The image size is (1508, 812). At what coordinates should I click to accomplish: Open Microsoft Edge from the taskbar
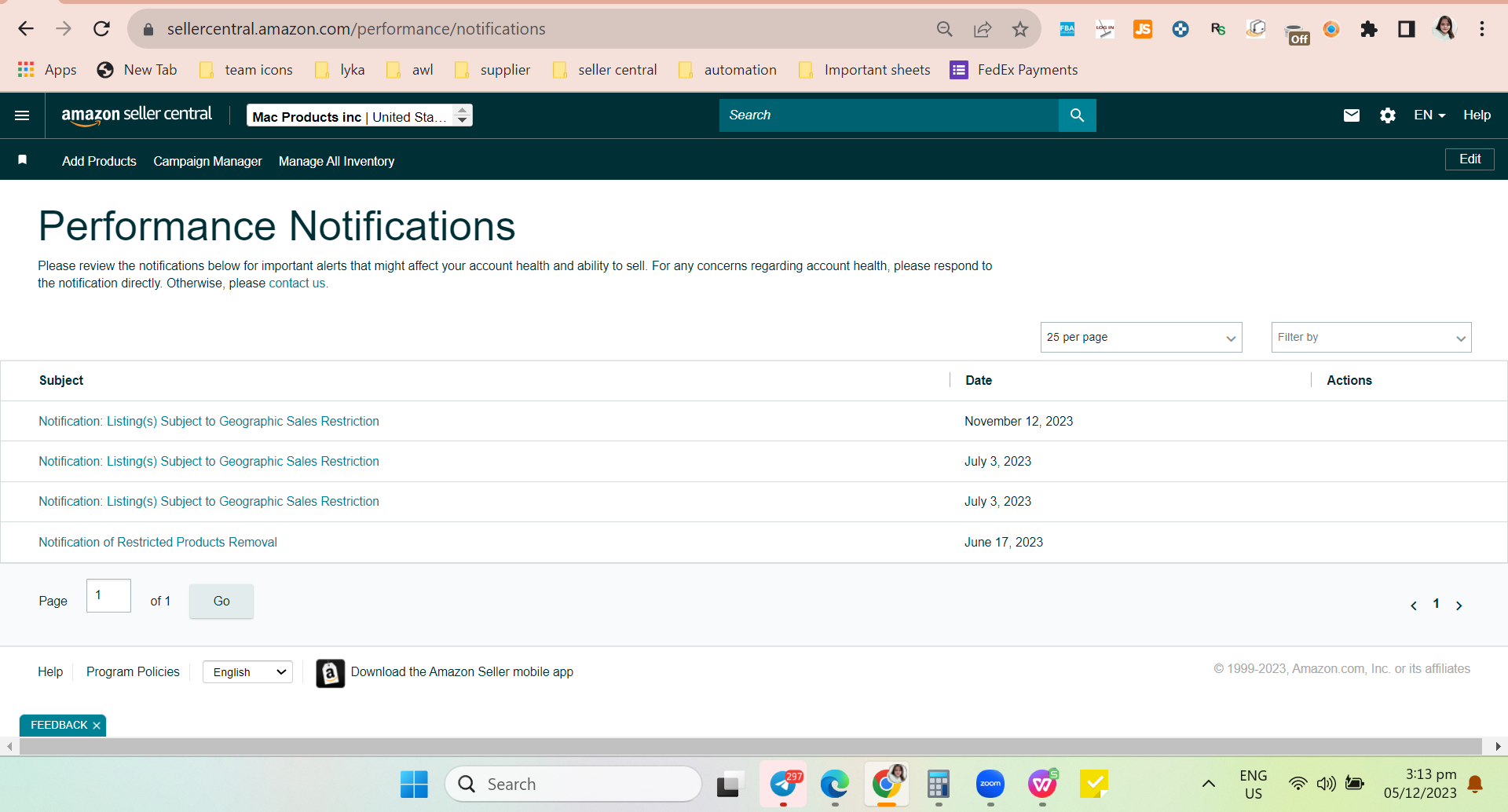point(835,784)
